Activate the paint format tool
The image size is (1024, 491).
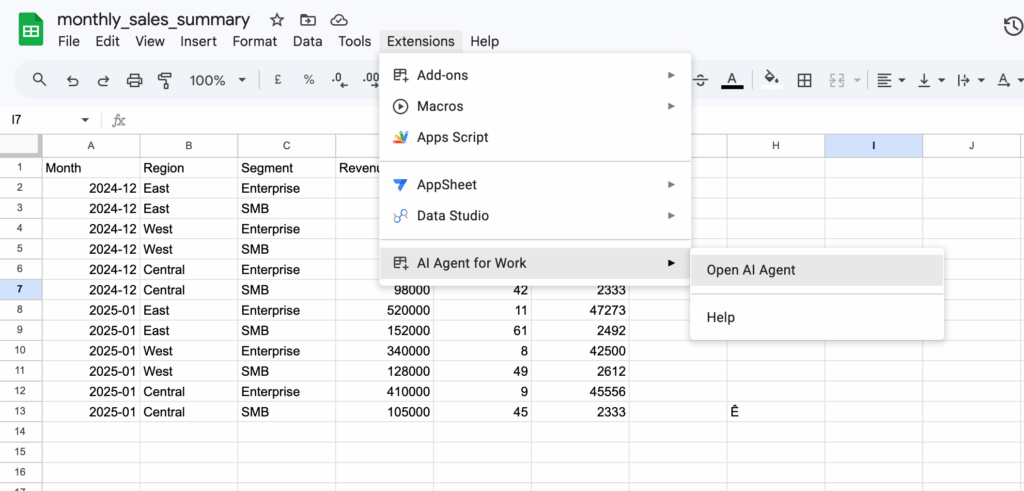(x=165, y=80)
